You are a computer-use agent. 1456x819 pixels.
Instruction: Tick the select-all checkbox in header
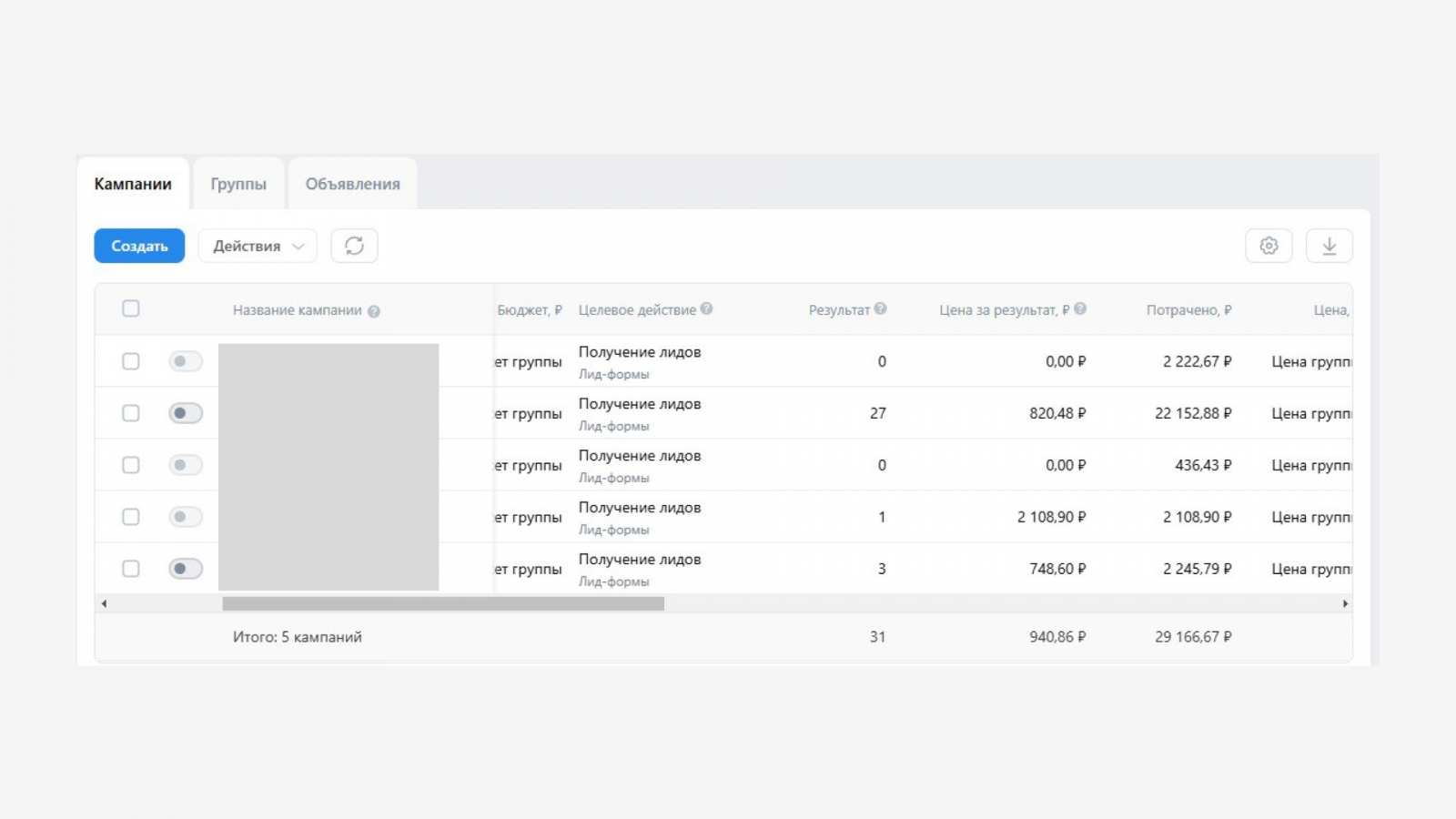click(x=131, y=308)
